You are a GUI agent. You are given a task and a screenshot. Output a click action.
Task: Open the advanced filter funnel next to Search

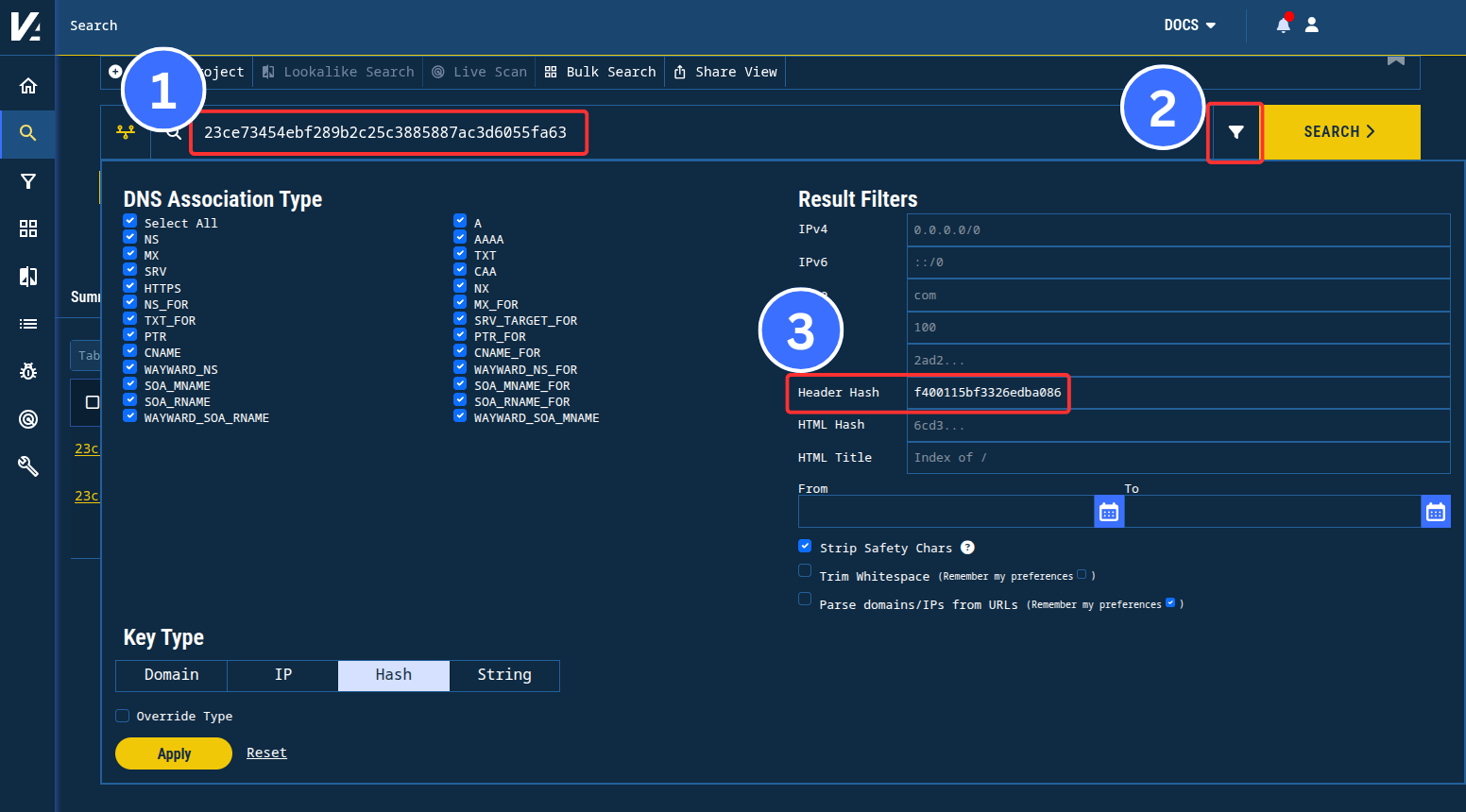click(1235, 132)
